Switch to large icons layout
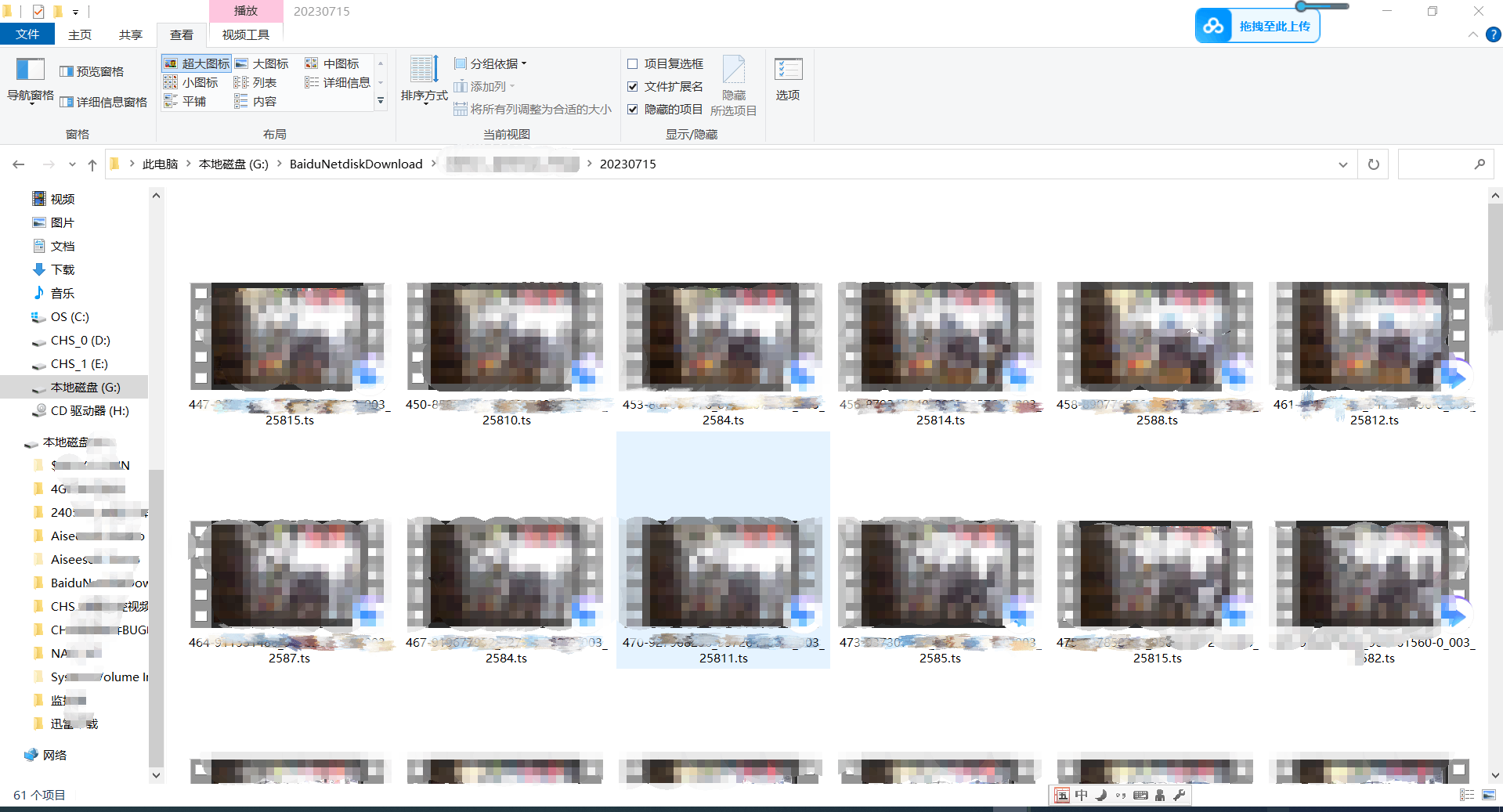 (262, 63)
